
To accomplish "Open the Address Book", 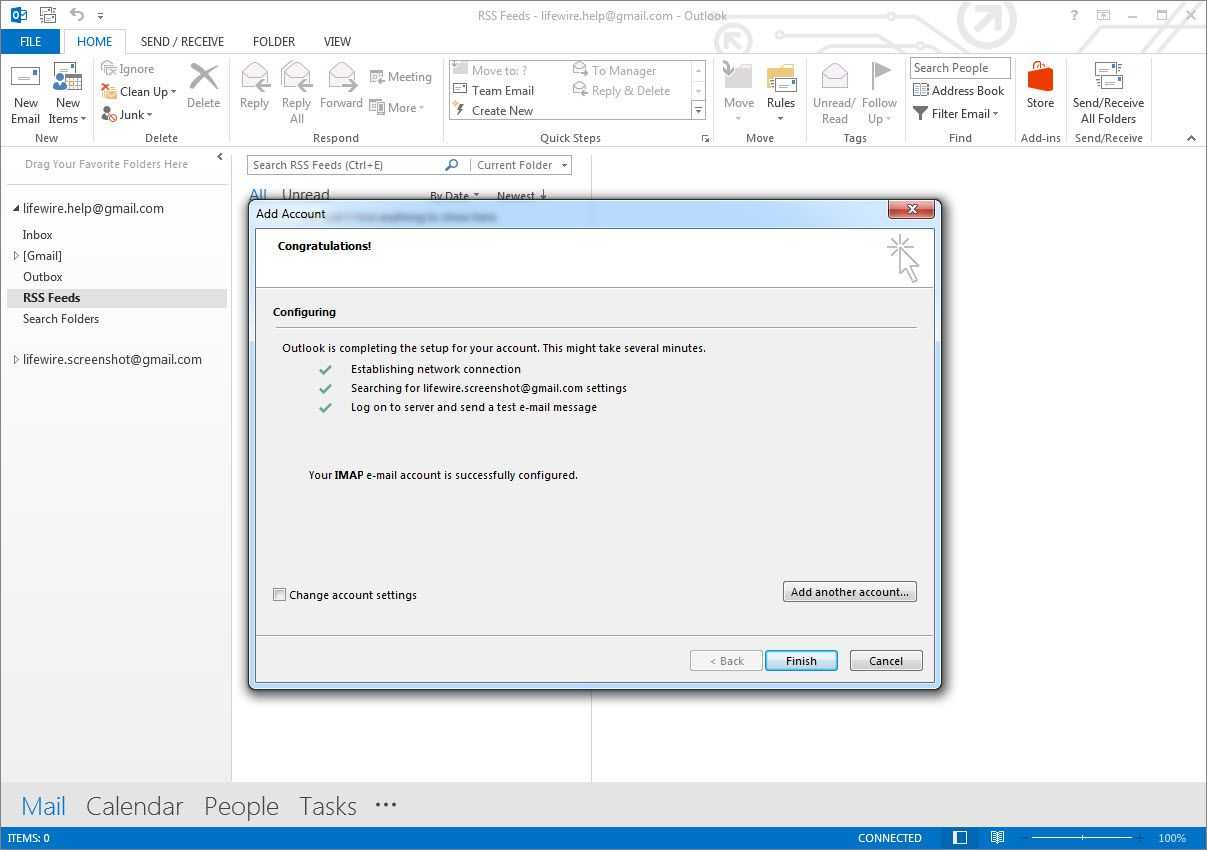I will (958, 90).
